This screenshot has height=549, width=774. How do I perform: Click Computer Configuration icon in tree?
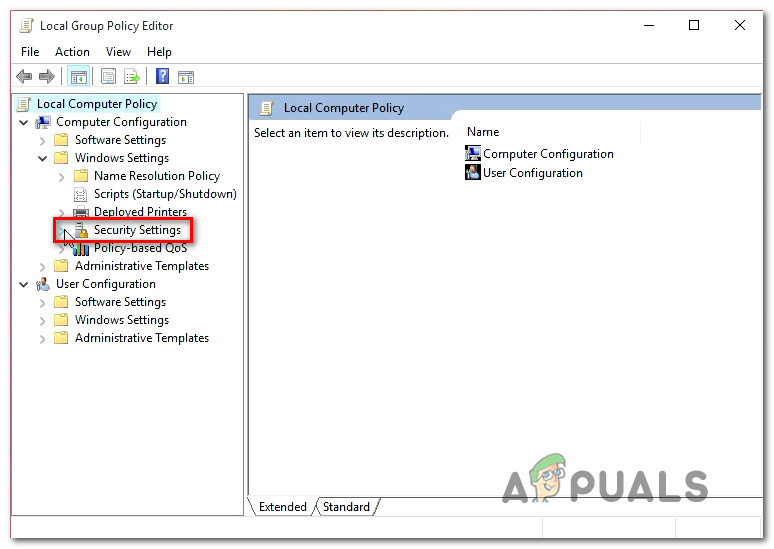tap(43, 122)
